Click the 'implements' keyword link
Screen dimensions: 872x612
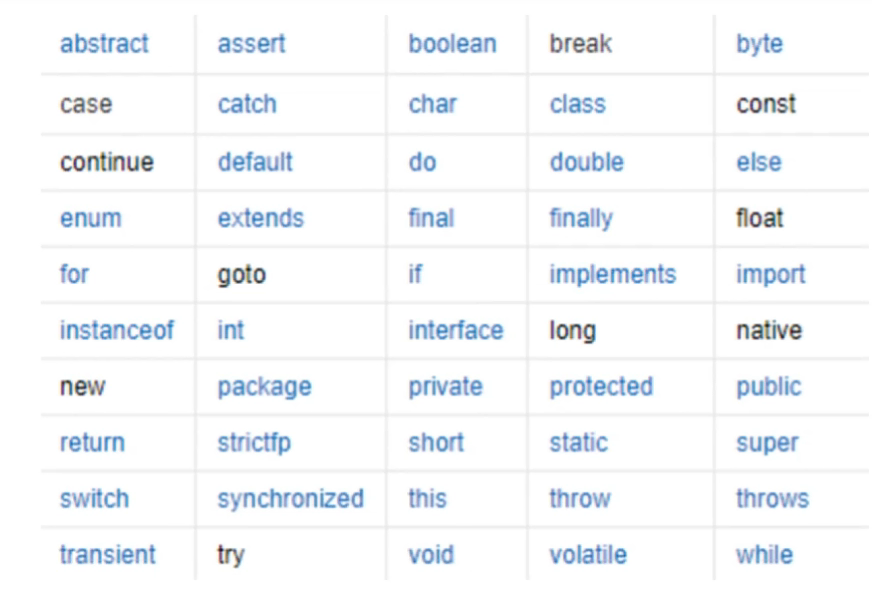pyautogui.click(x=612, y=274)
